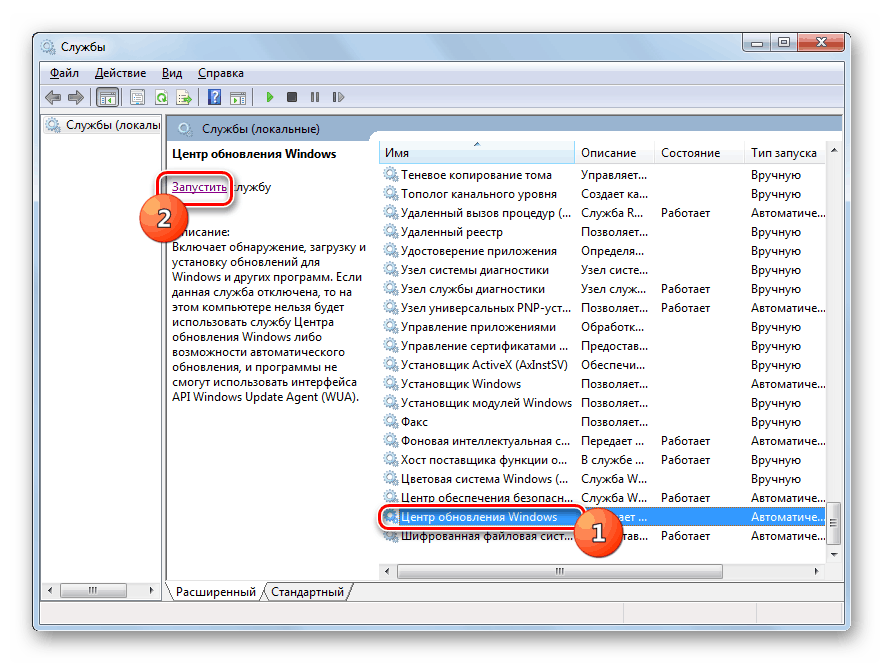Click services list horizontal scroll left arrow
This screenshot has width=884, height=664.
click(x=387, y=571)
